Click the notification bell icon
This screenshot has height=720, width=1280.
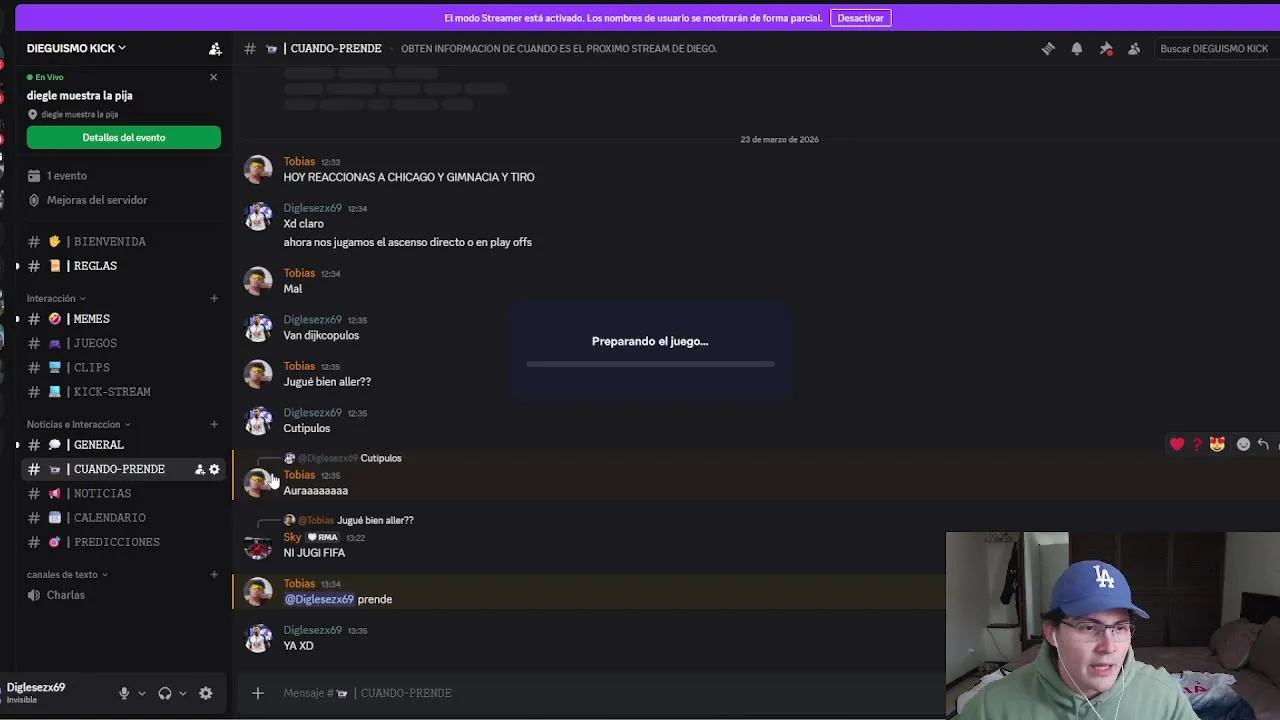[1077, 48]
